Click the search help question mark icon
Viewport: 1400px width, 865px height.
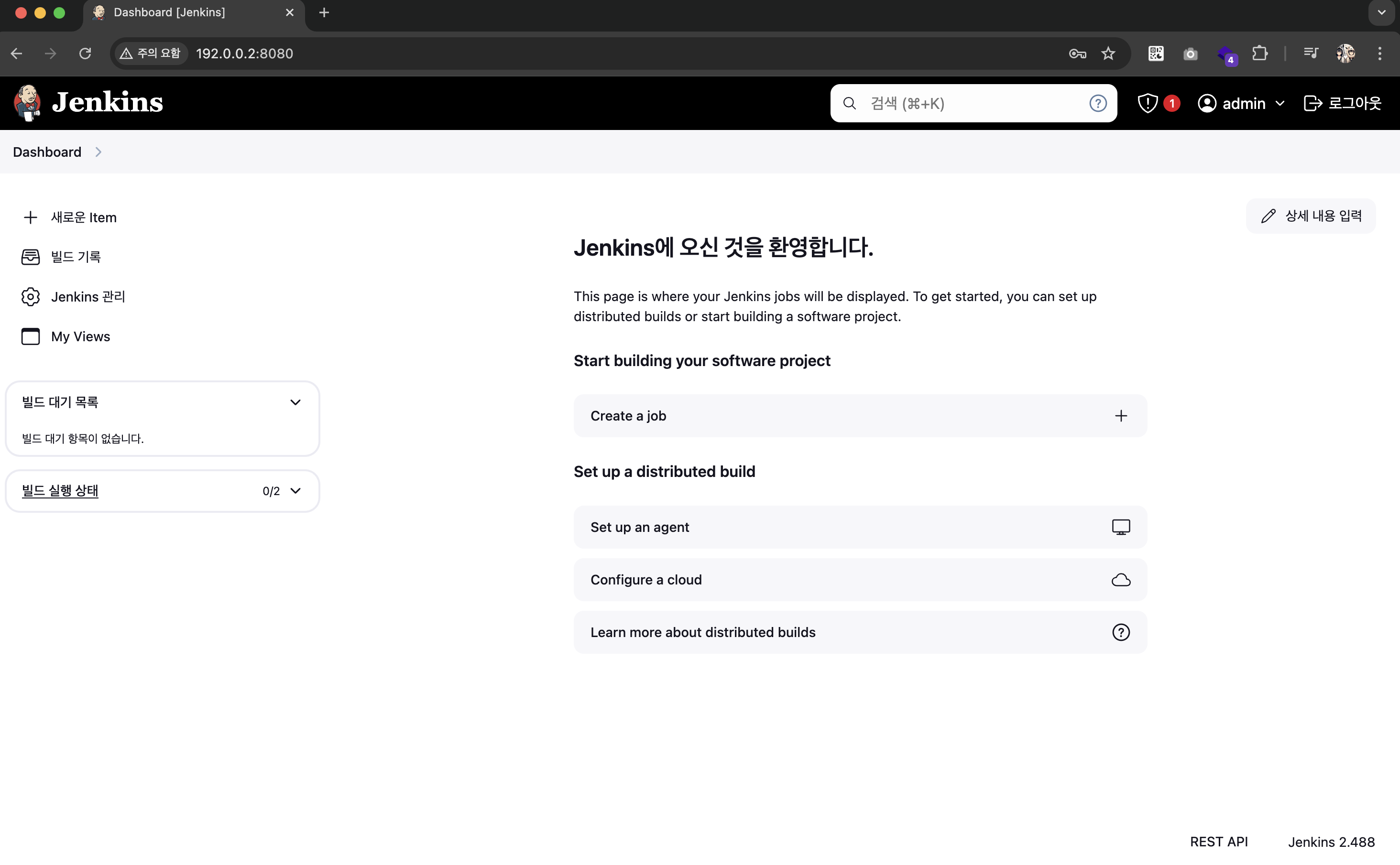pos(1097,103)
